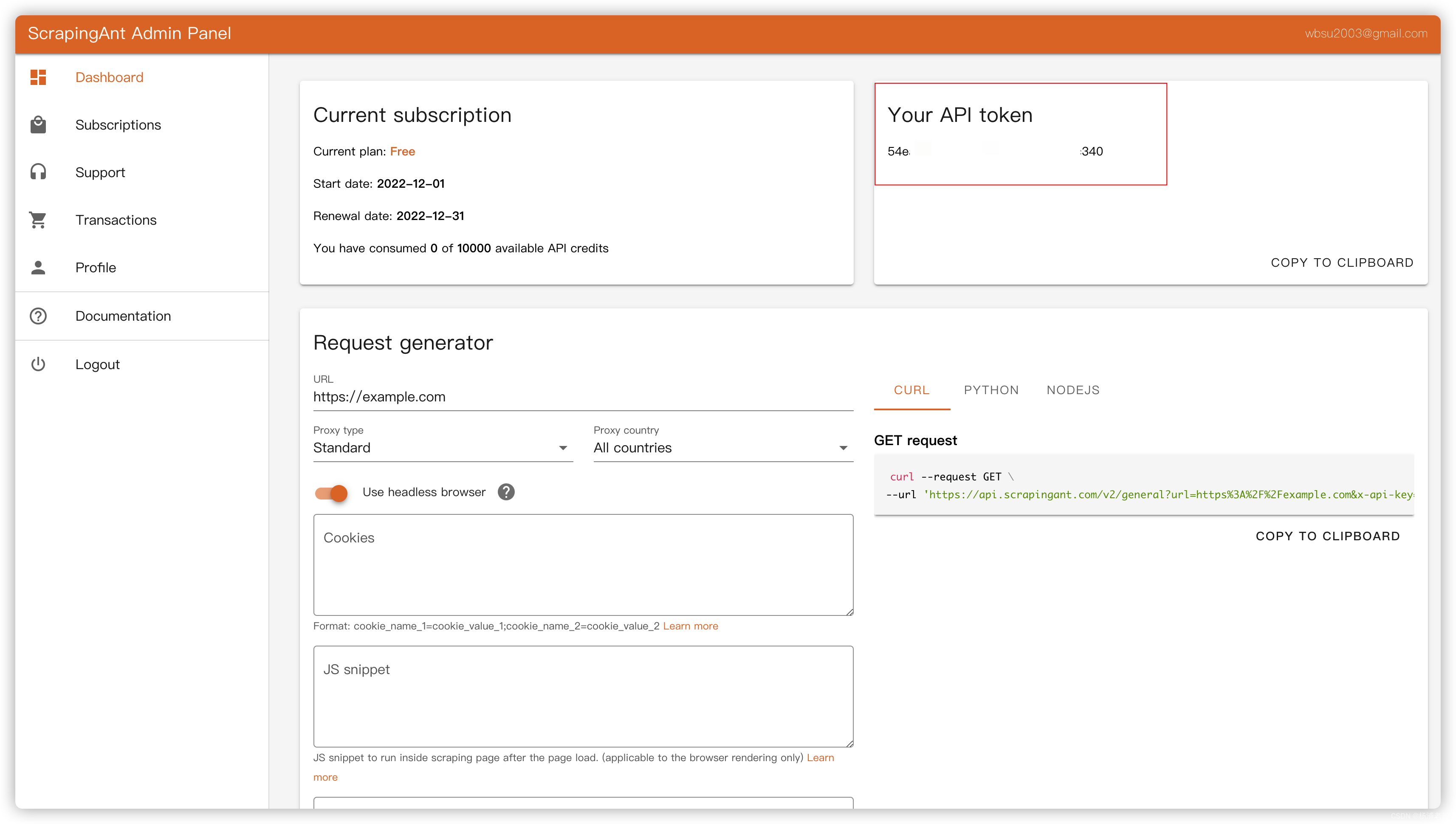Click the Documentation question mark icon
The image size is (1456, 824).
38,316
